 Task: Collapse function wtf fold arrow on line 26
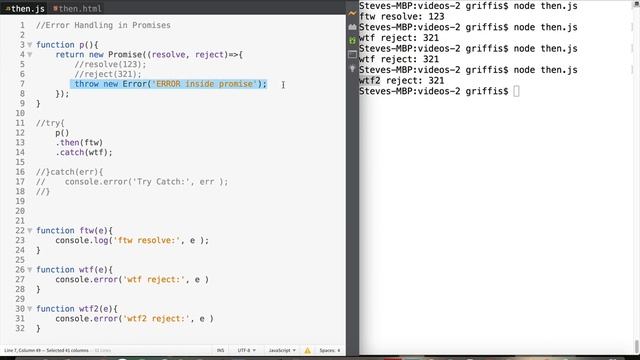pos(30,270)
